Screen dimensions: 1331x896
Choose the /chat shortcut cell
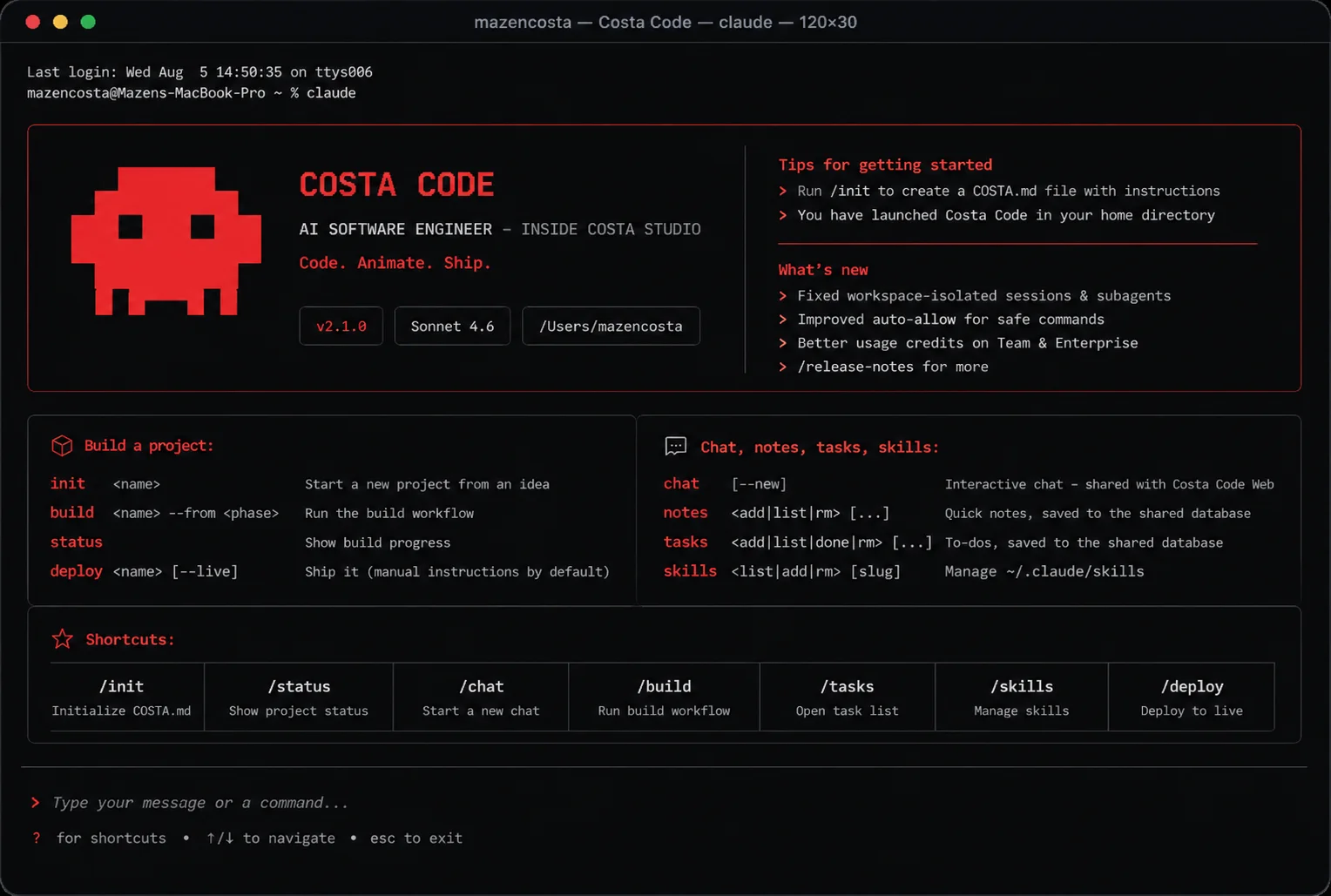481,697
